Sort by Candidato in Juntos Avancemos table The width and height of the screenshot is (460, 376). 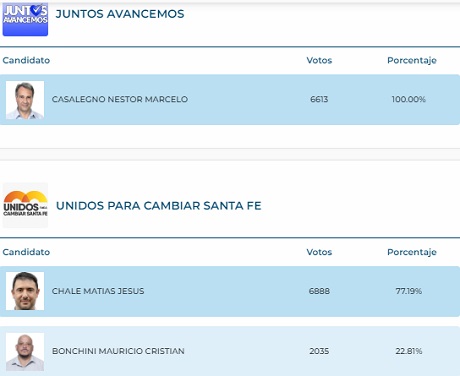coord(26,60)
